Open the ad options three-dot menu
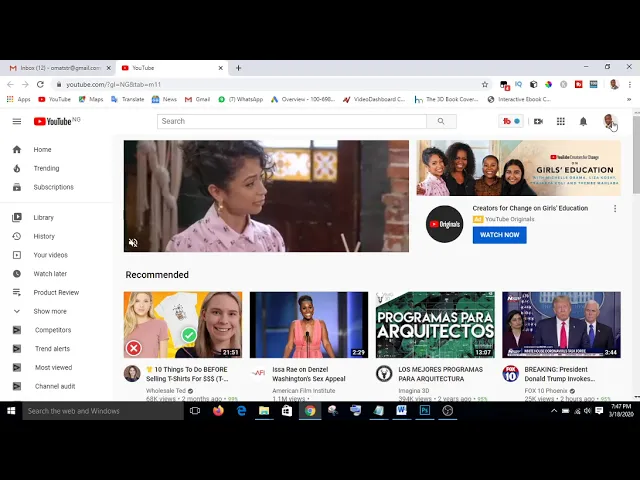This screenshot has height=480, width=640. (x=615, y=209)
